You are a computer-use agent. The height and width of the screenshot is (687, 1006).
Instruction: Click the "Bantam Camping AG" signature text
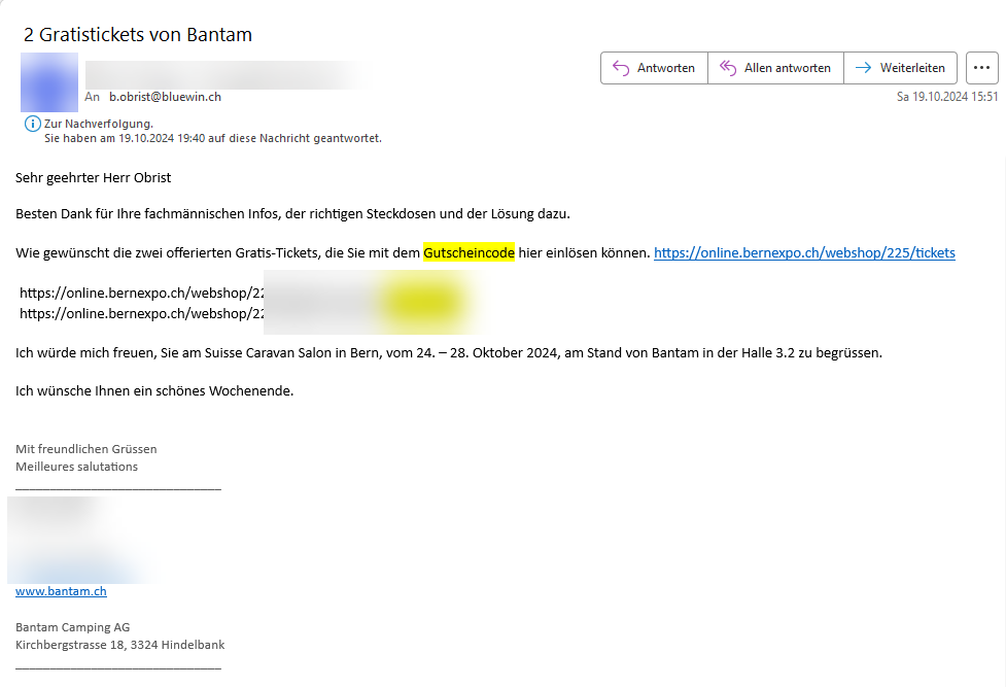point(73,627)
